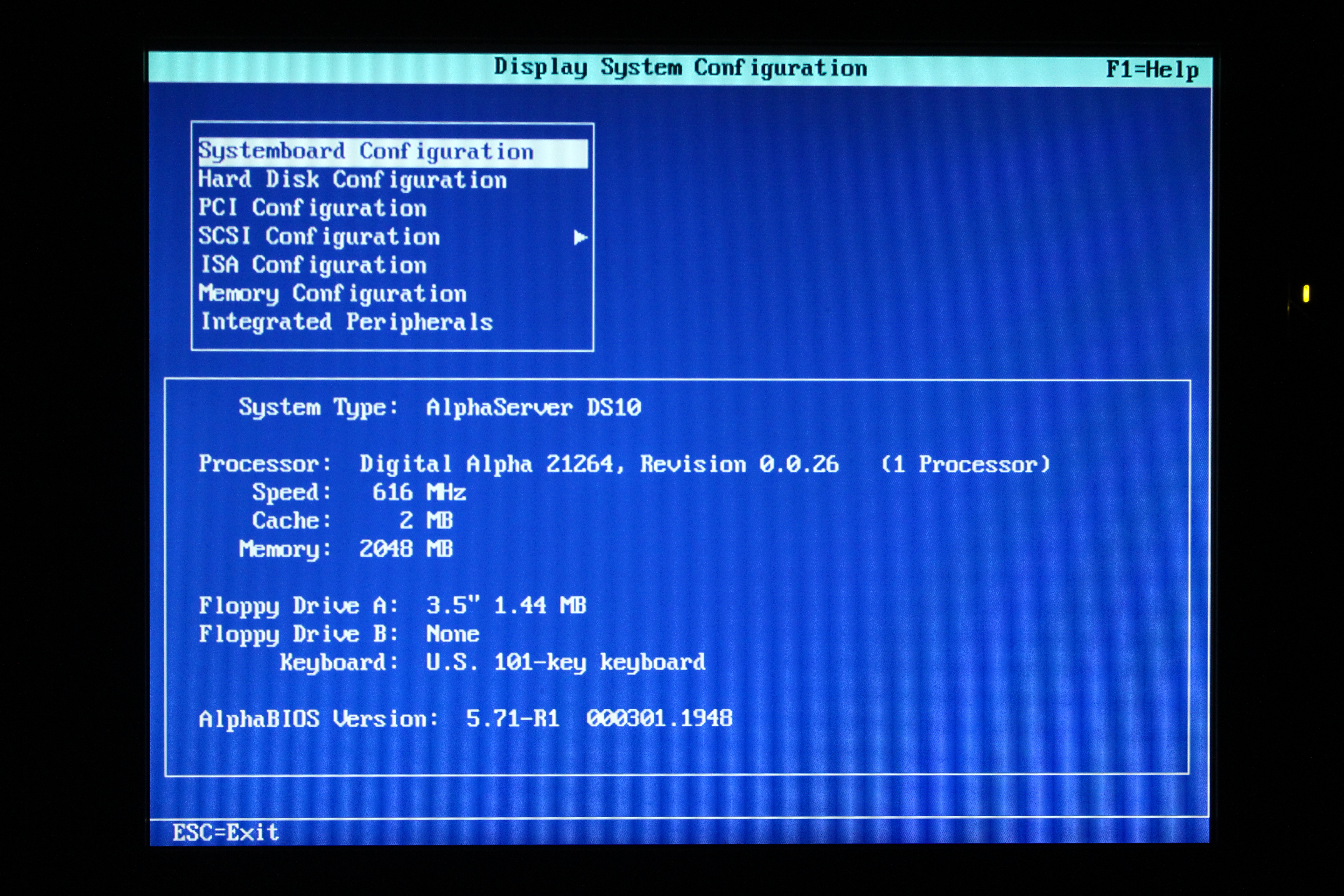This screenshot has width=1344, height=896.
Task: Select Memory Configuration menu item
Action: click(x=332, y=294)
